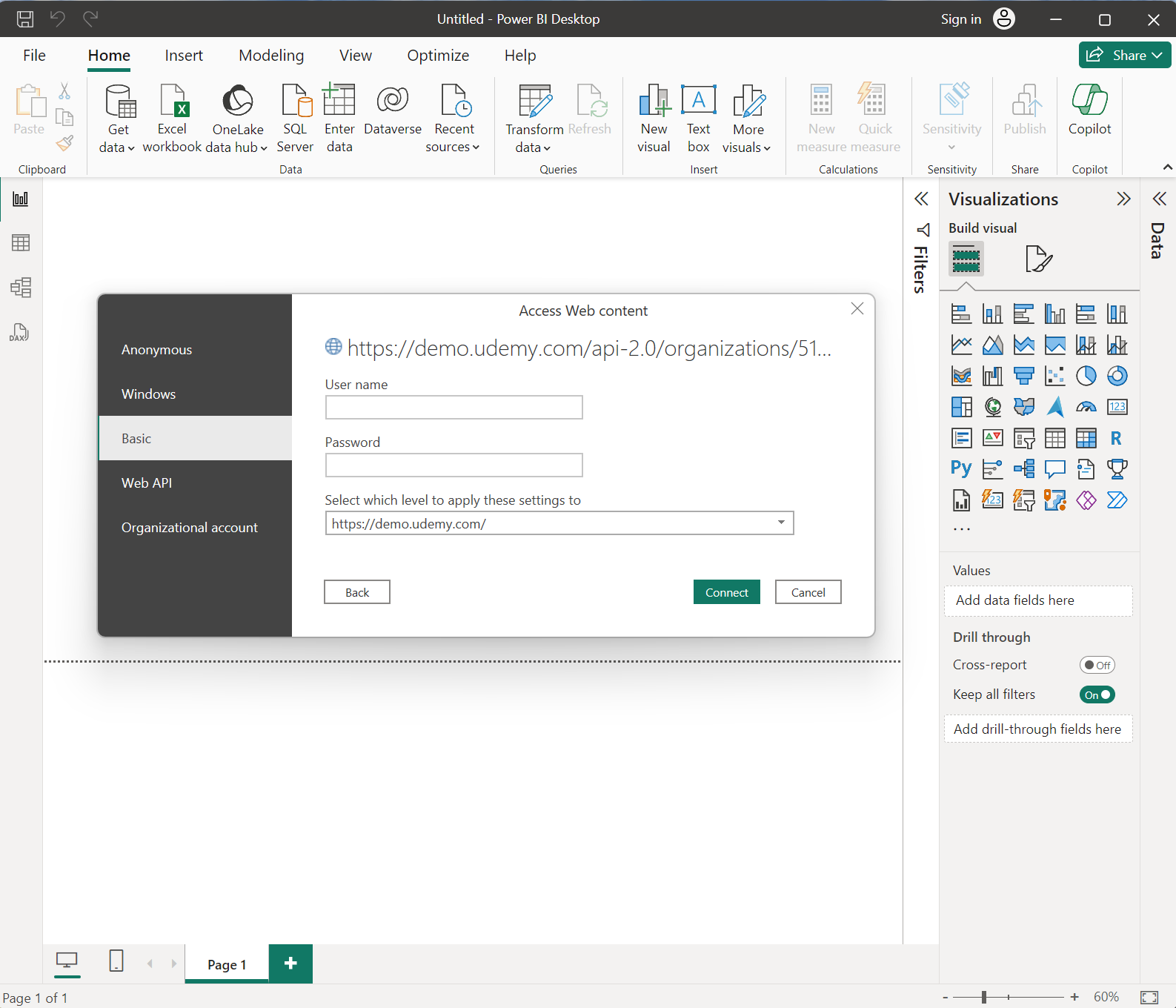Screen dimensions: 1176x1008
Task: Select the line chart visual
Action: pos(961,345)
